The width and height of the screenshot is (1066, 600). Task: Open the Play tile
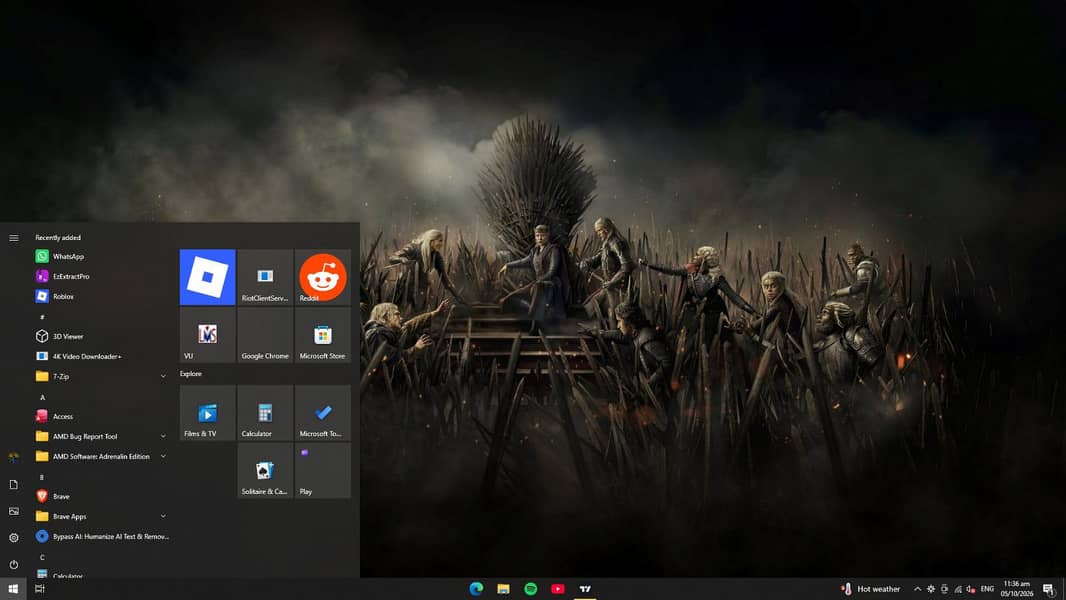[323, 471]
